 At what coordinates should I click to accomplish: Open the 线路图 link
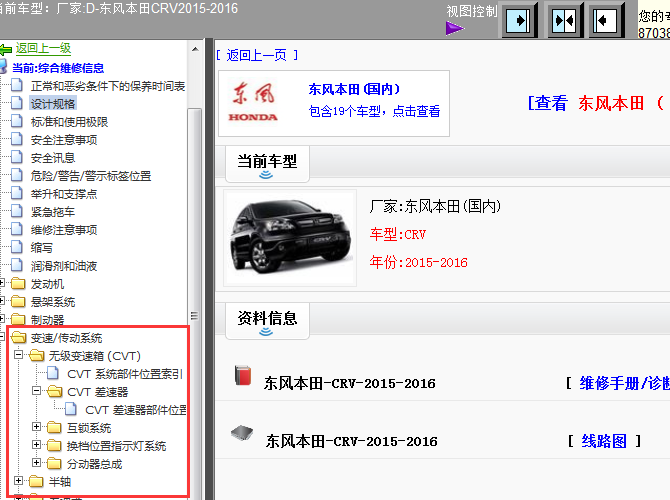pos(604,441)
